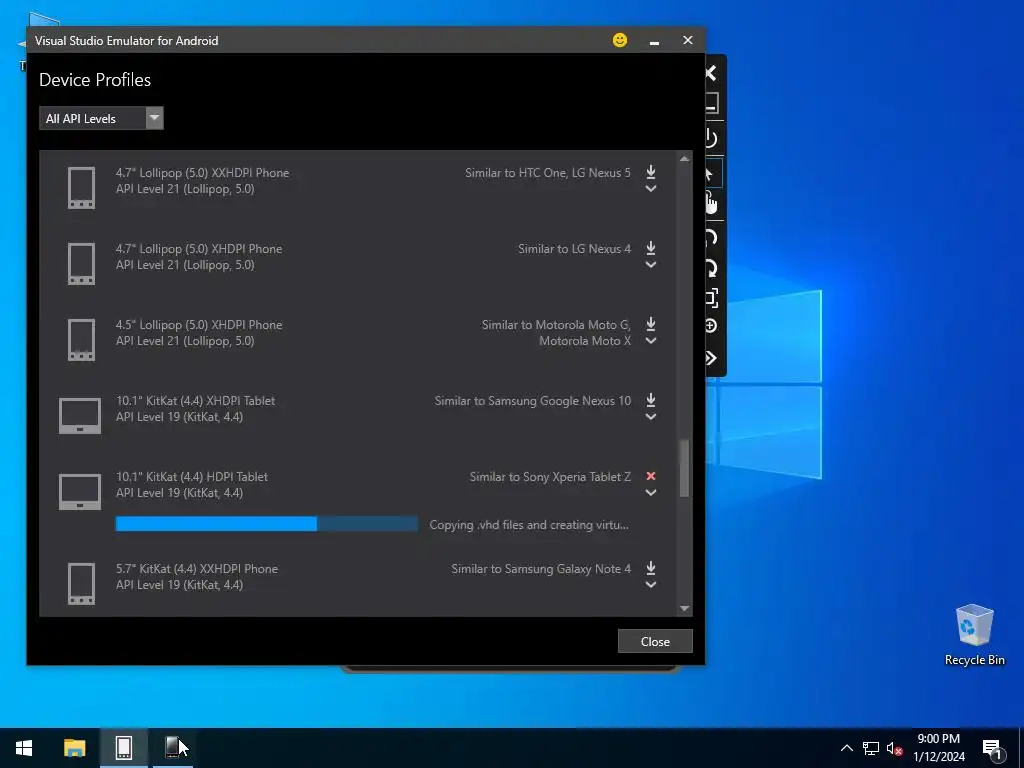Click the emulator power button
1024x768 pixels.
pyautogui.click(x=711, y=138)
